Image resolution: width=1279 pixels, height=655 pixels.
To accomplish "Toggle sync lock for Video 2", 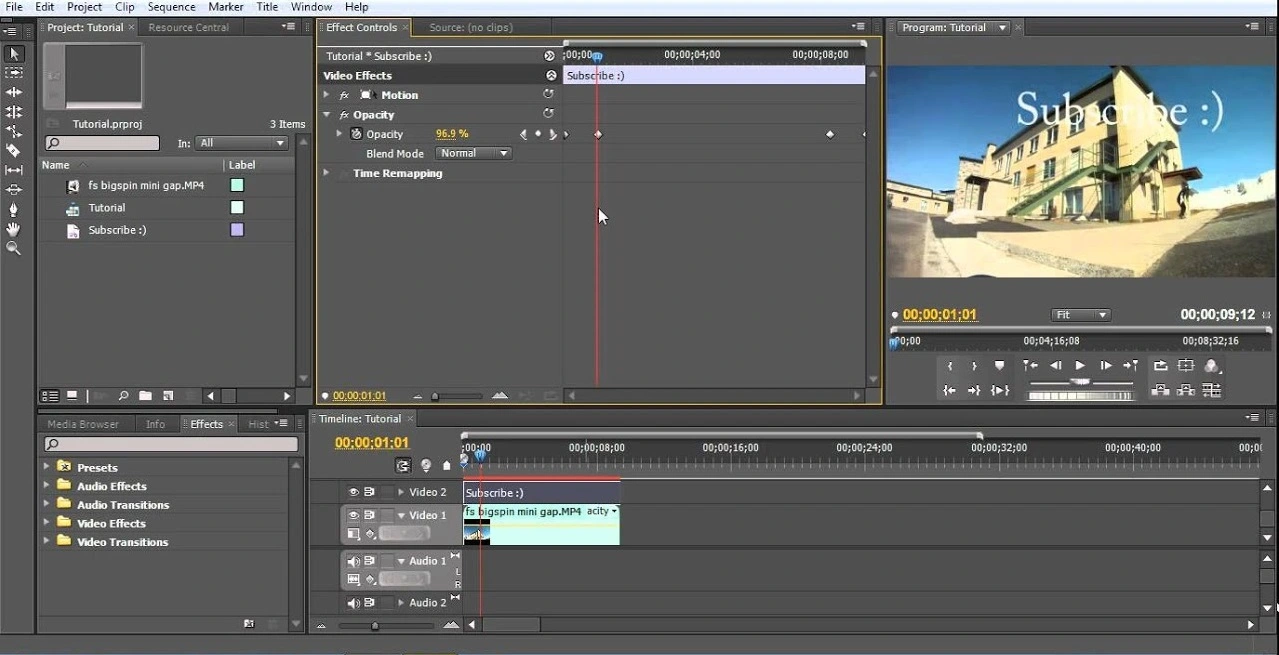I will (x=369, y=492).
